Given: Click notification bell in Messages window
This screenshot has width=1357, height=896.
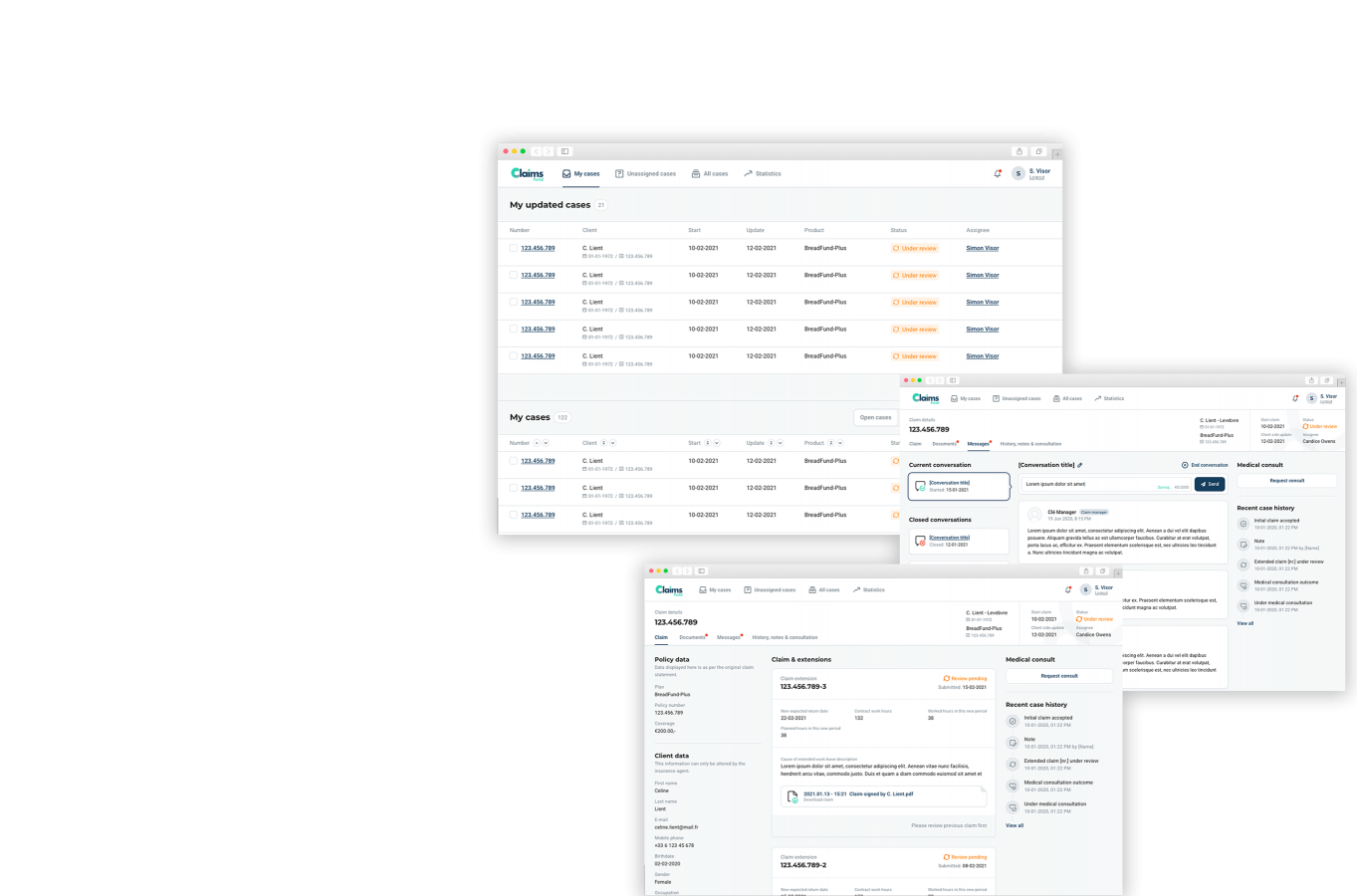Looking at the screenshot, I should (1295, 398).
